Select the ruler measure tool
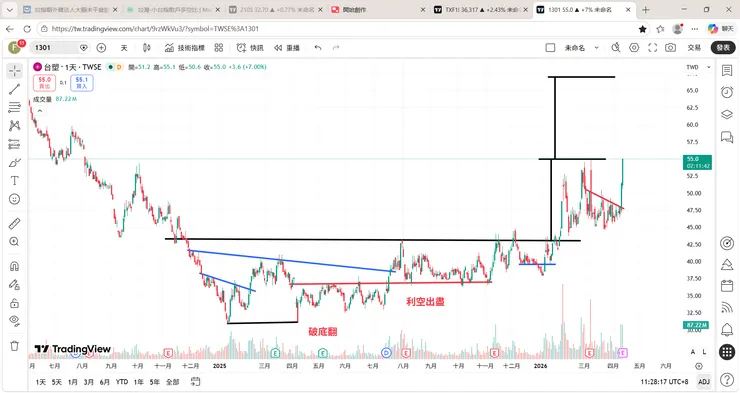 point(15,223)
